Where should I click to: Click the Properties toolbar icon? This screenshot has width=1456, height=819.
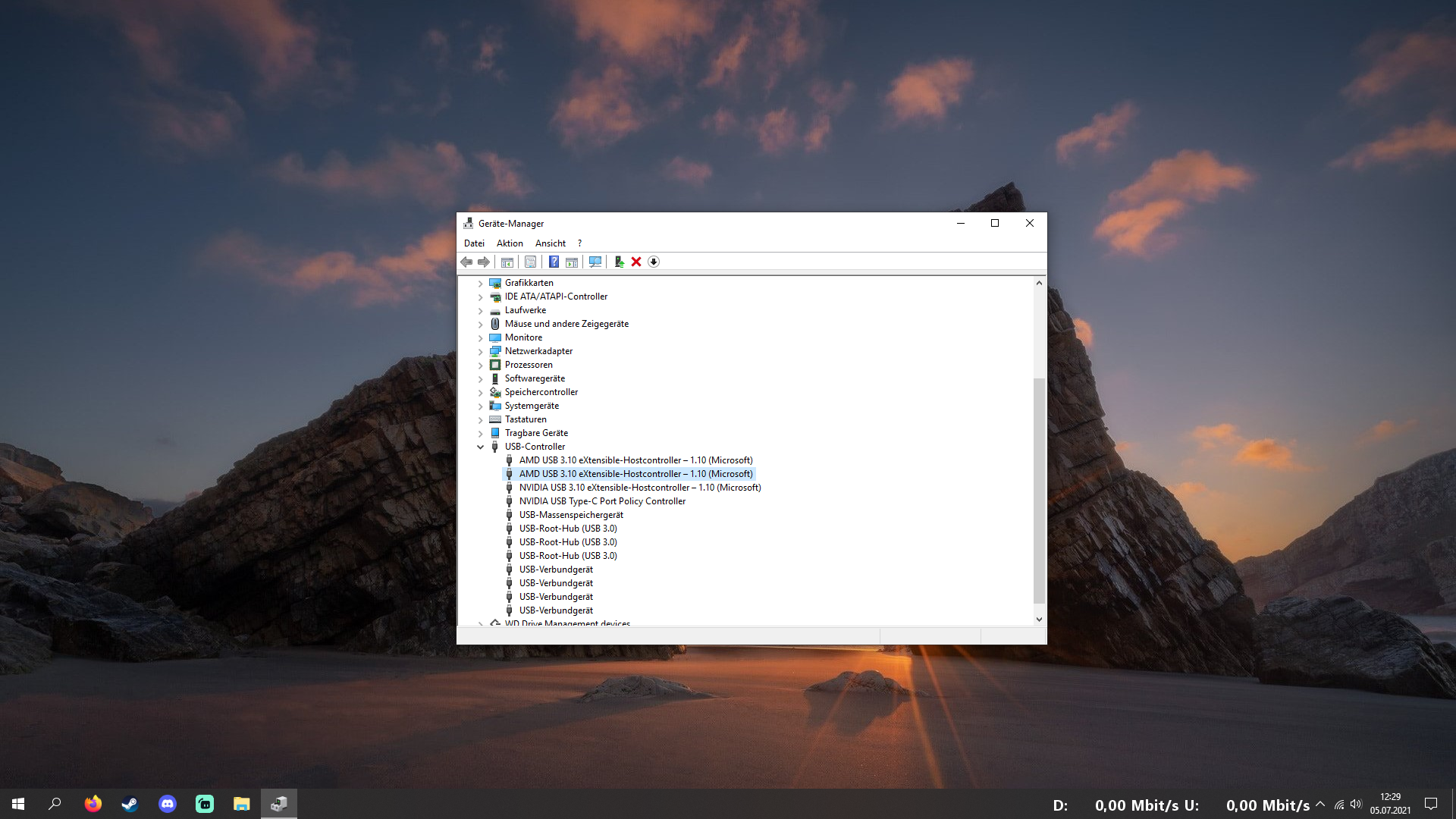[530, 262]
